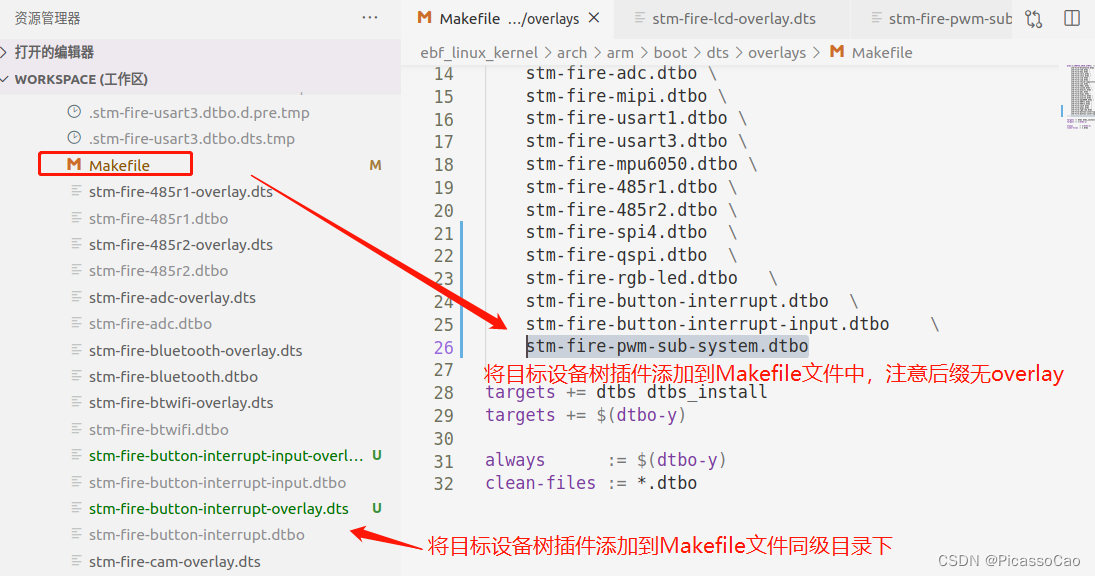Image resolution: width=1095 pixels, height=576 pixels.
Task: Click the M icon of Makefile in explorer
Action: tap(73, 165)
